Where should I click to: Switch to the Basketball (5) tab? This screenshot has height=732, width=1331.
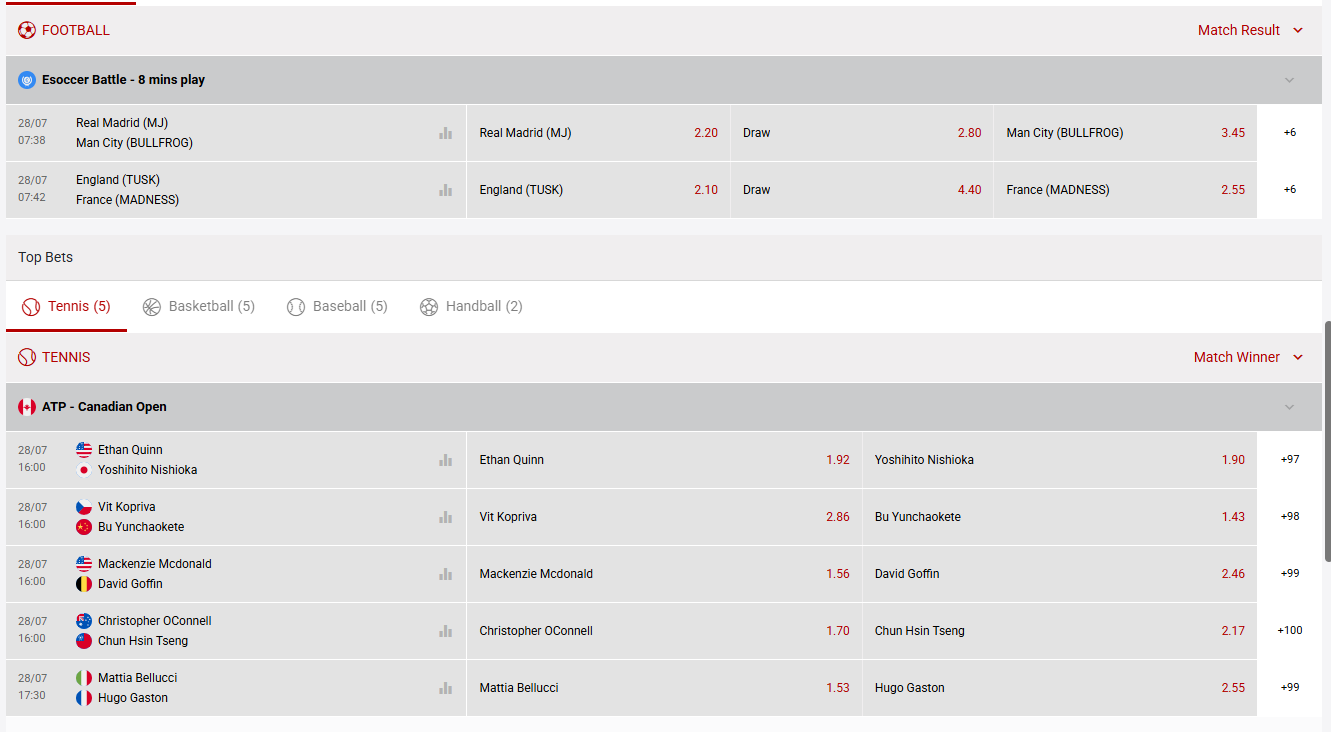(199, 306)
